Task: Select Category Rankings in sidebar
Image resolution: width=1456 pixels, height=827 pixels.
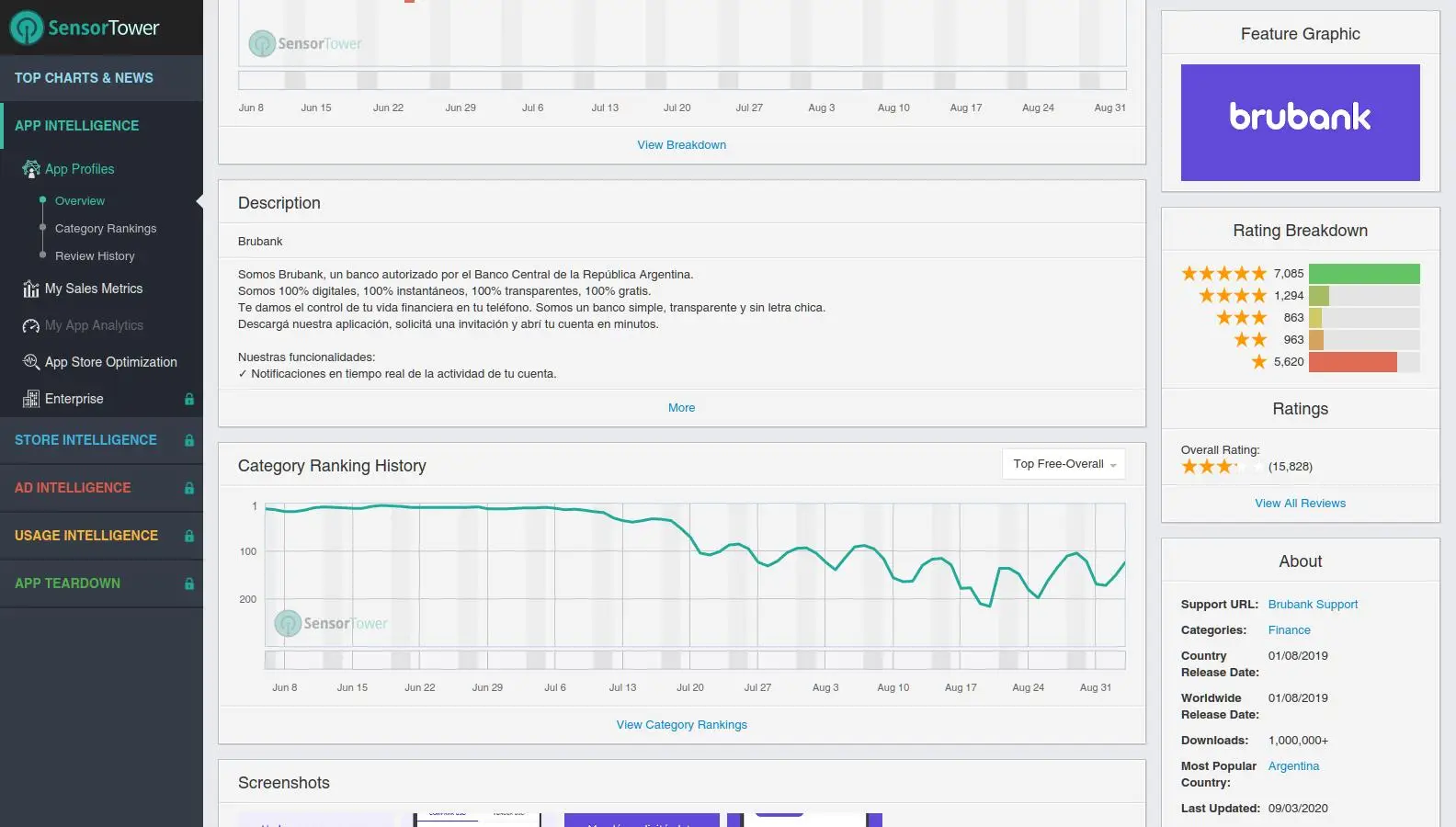Action: point(106,229)
